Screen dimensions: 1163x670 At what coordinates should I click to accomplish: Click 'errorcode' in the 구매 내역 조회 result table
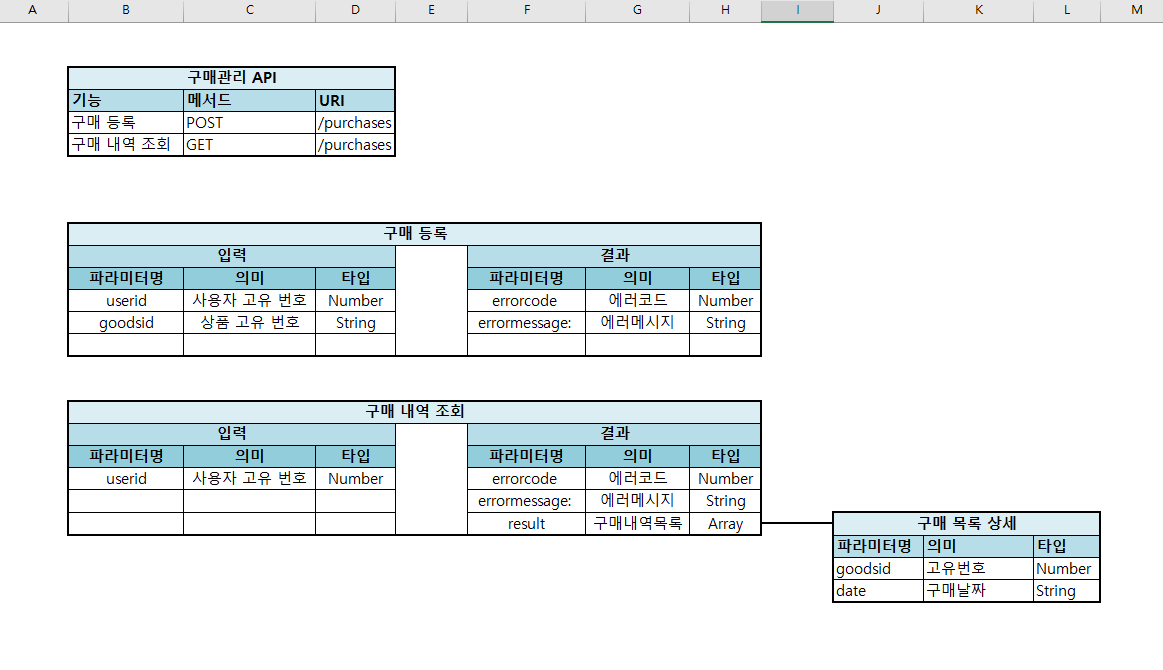[x=527, y=479]
